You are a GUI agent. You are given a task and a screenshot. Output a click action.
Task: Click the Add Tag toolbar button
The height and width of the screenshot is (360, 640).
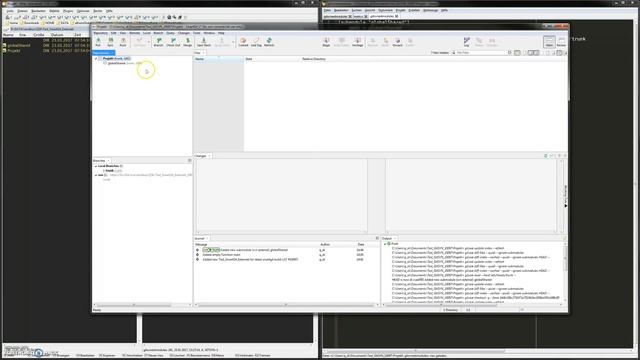(256, 42)
